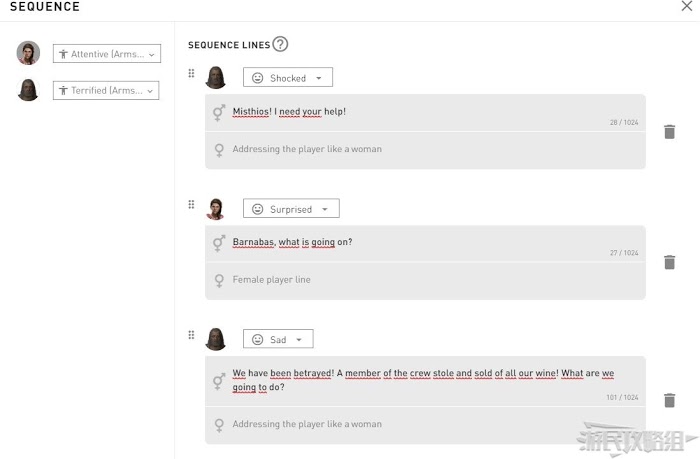This screenshot has width=700, height=459.
Task: Click the stance figure icon in the Attentive dropdown
Action: [63, 54]
